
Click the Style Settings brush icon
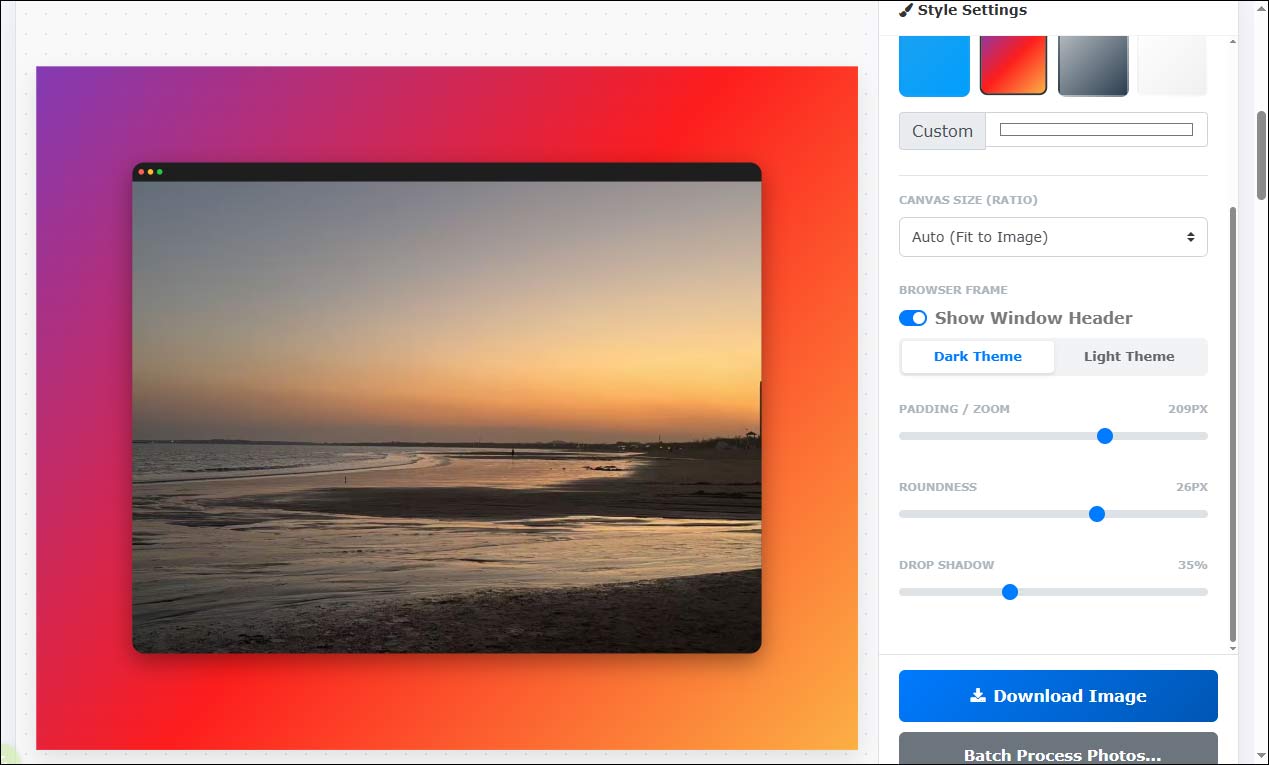coord(906,10)
